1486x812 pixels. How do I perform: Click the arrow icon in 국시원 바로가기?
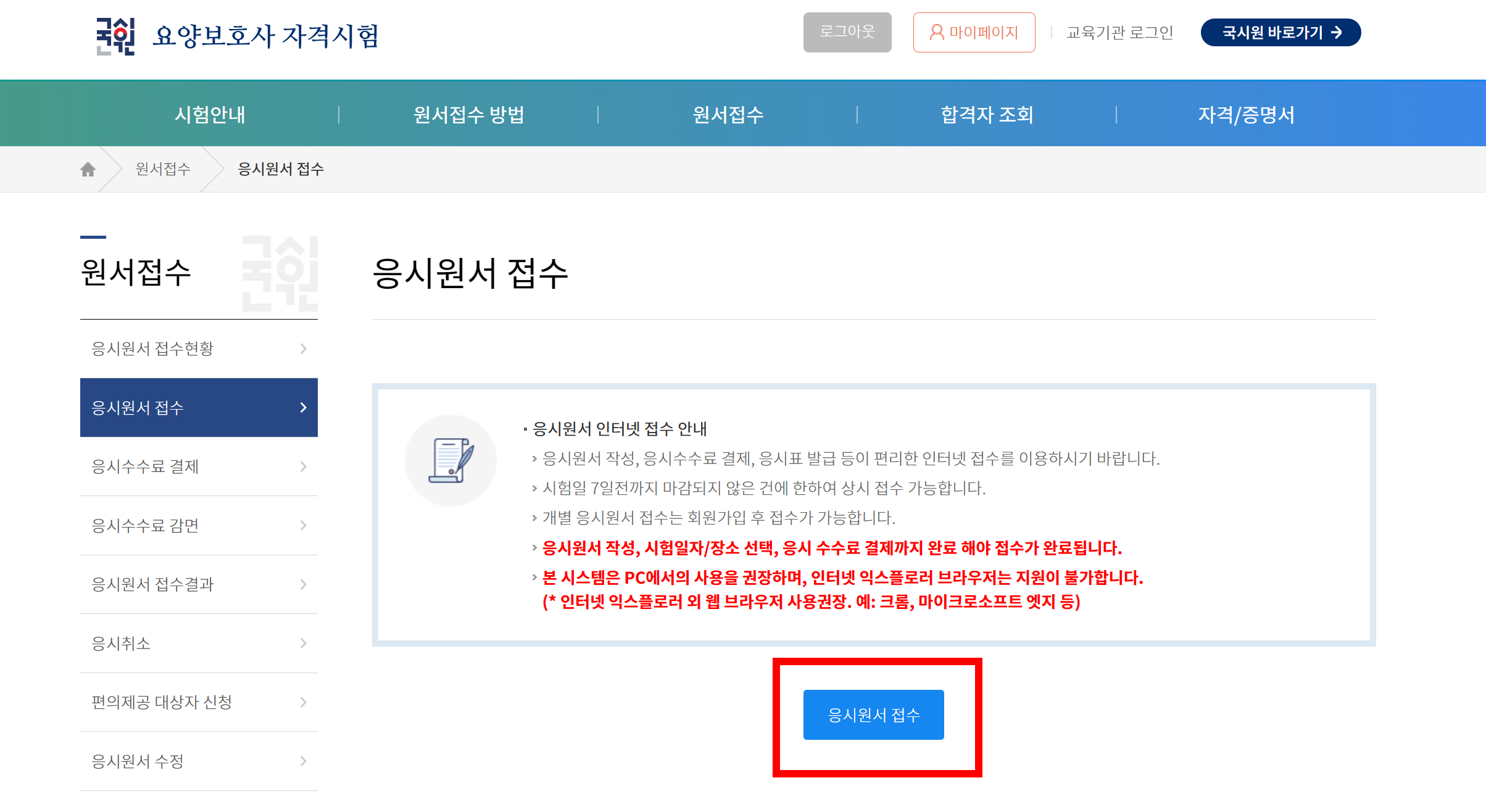pos(1337,32)
